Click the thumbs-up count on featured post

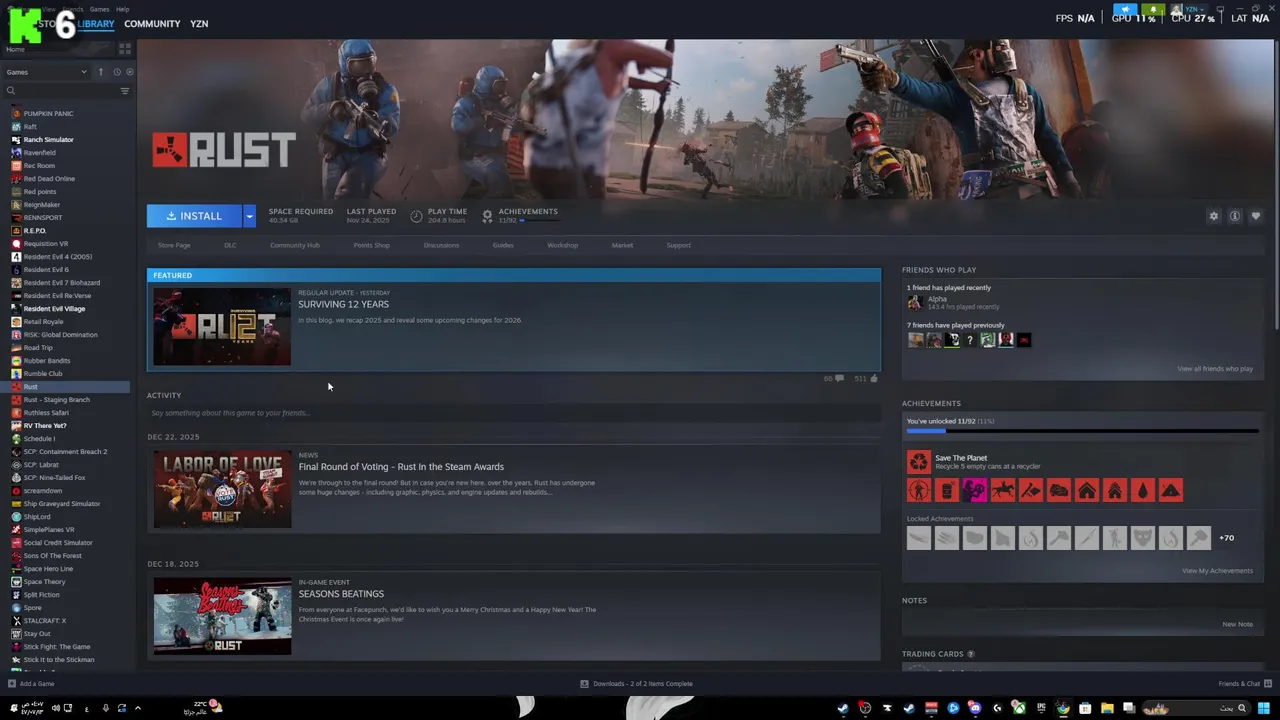866,379
